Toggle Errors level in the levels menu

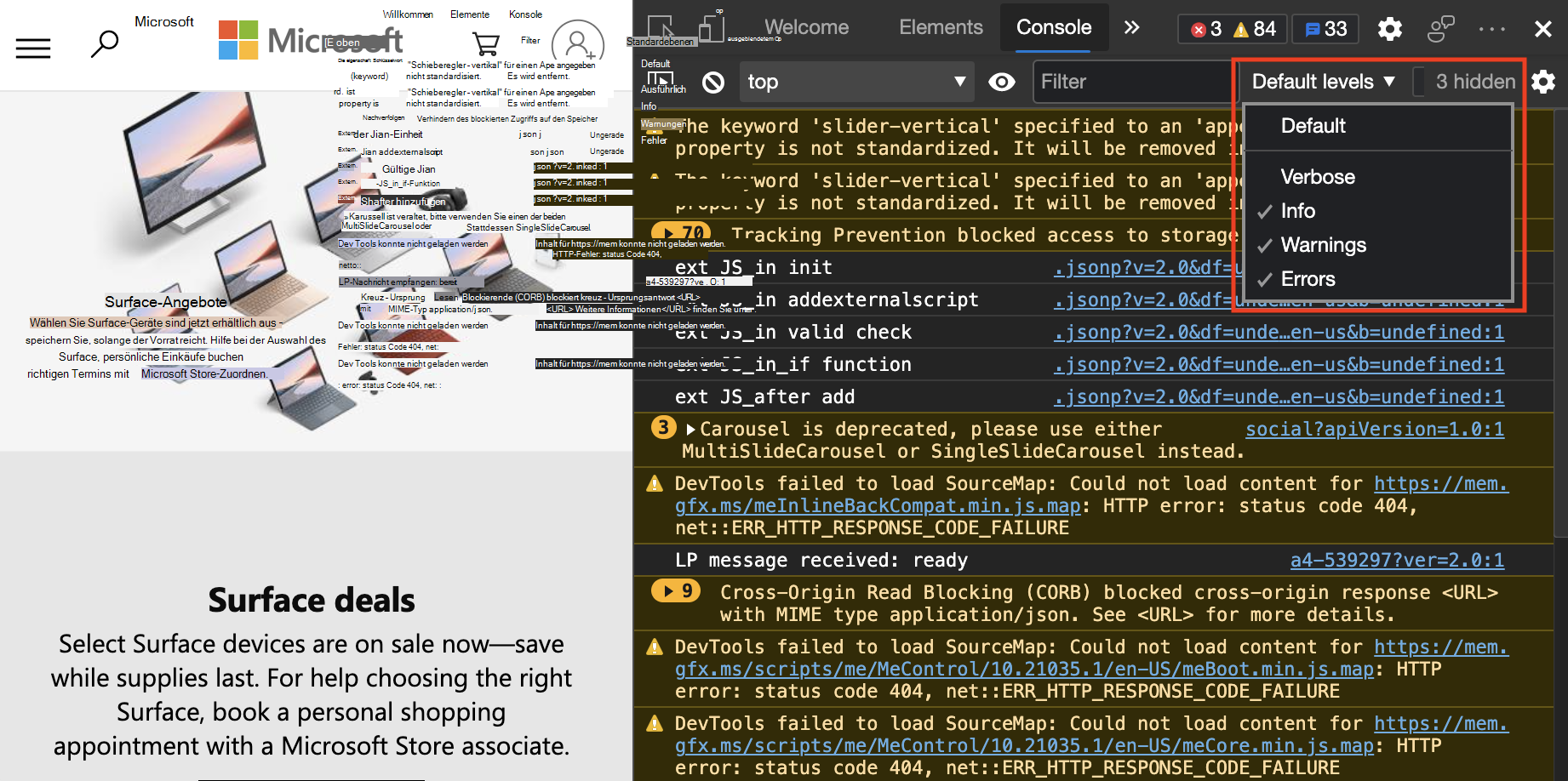coord(1378,279)
